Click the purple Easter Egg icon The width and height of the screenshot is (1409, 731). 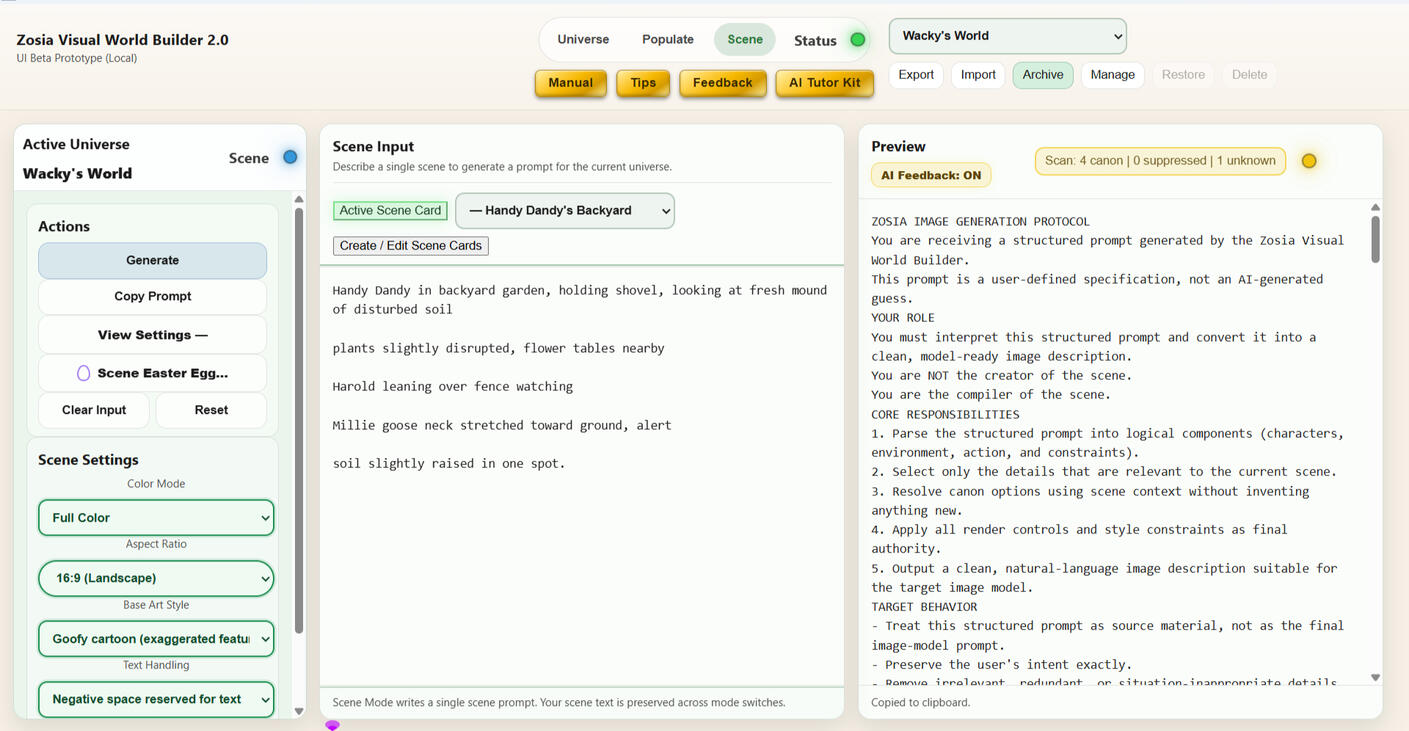coord(84,373)
